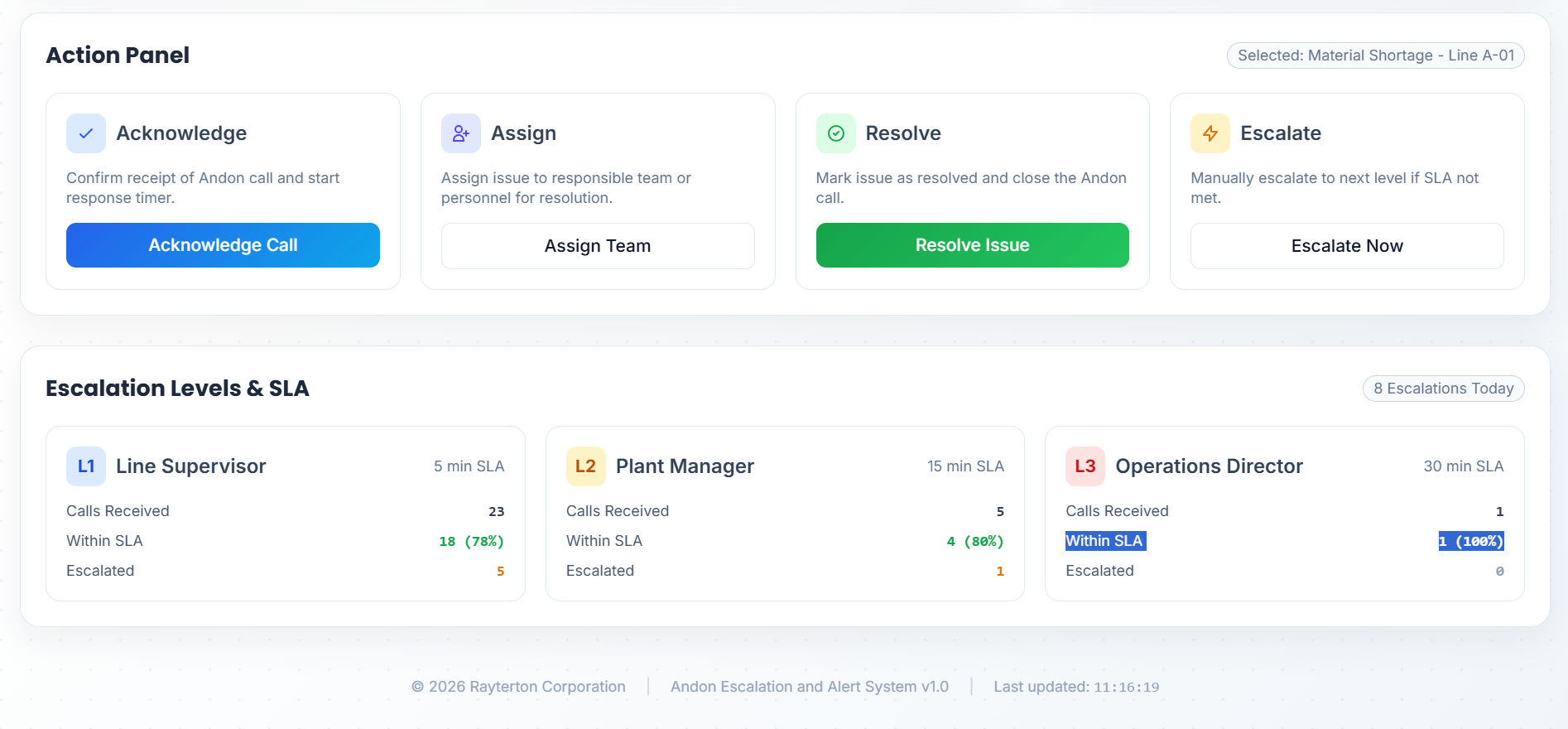Viewport: 1568px width, 729px height.
Task: Click the 15 min SLA label
Action: tap(965, 466)
